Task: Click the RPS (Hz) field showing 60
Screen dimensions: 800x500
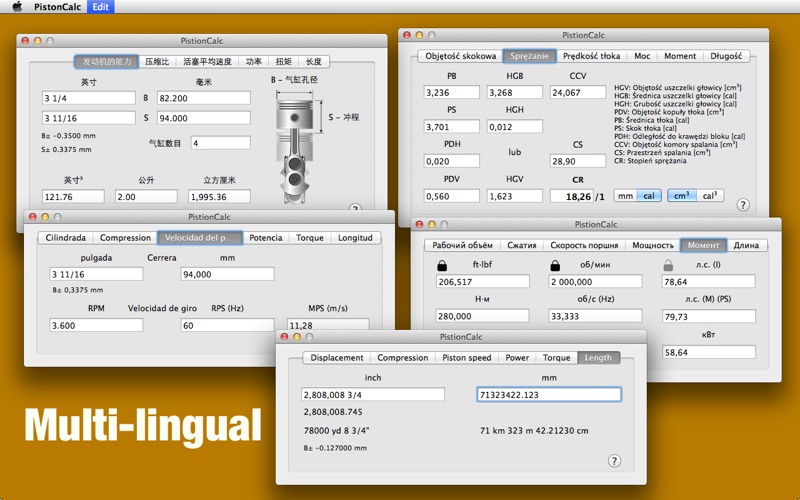Action: 227,326
